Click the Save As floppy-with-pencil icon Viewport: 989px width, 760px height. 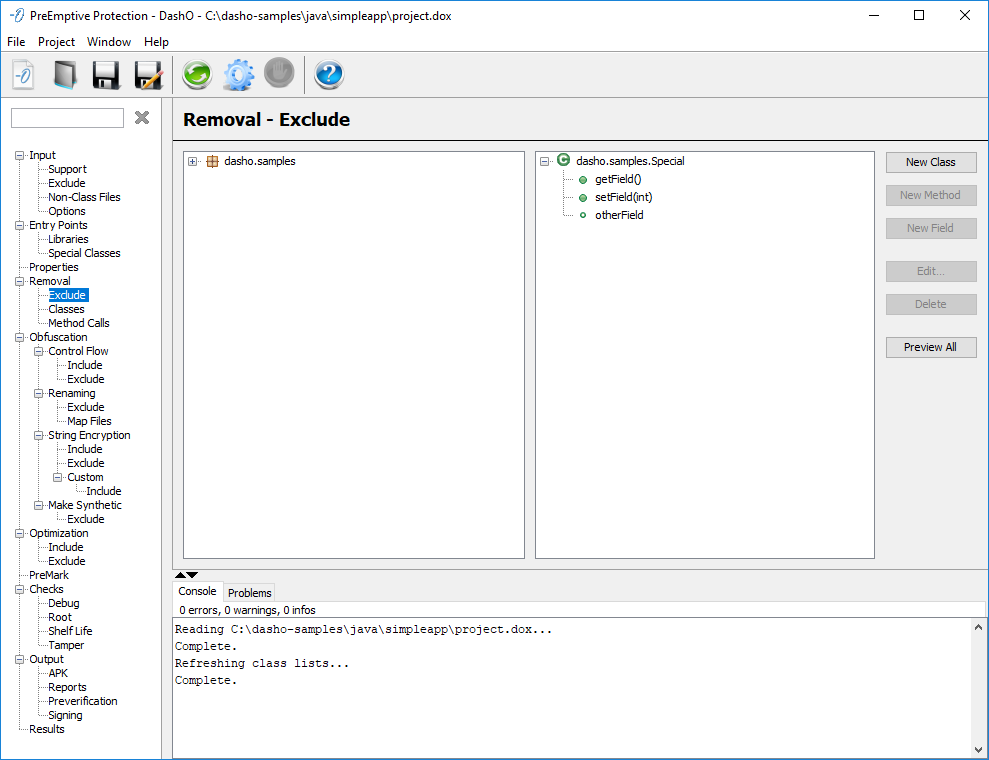click(x=148, y=75)
